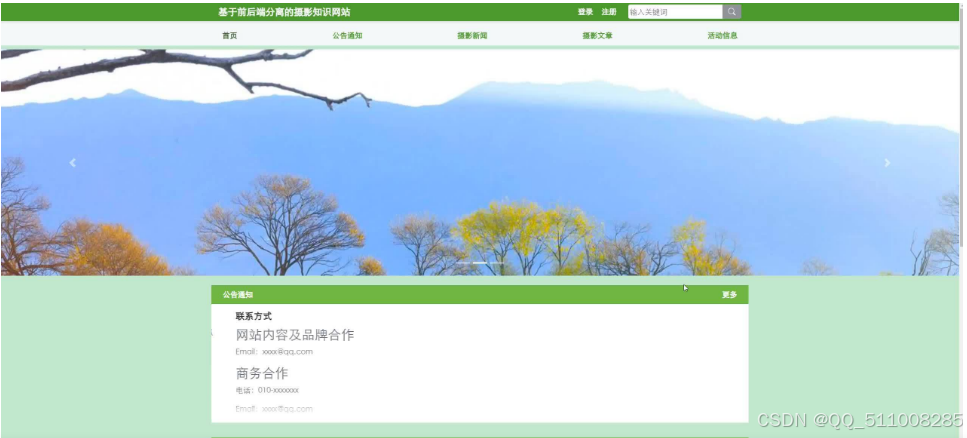This screenshot has height=438, width=967.
Task: Open the 联系方式 announcement title
Action: [253, 316]
